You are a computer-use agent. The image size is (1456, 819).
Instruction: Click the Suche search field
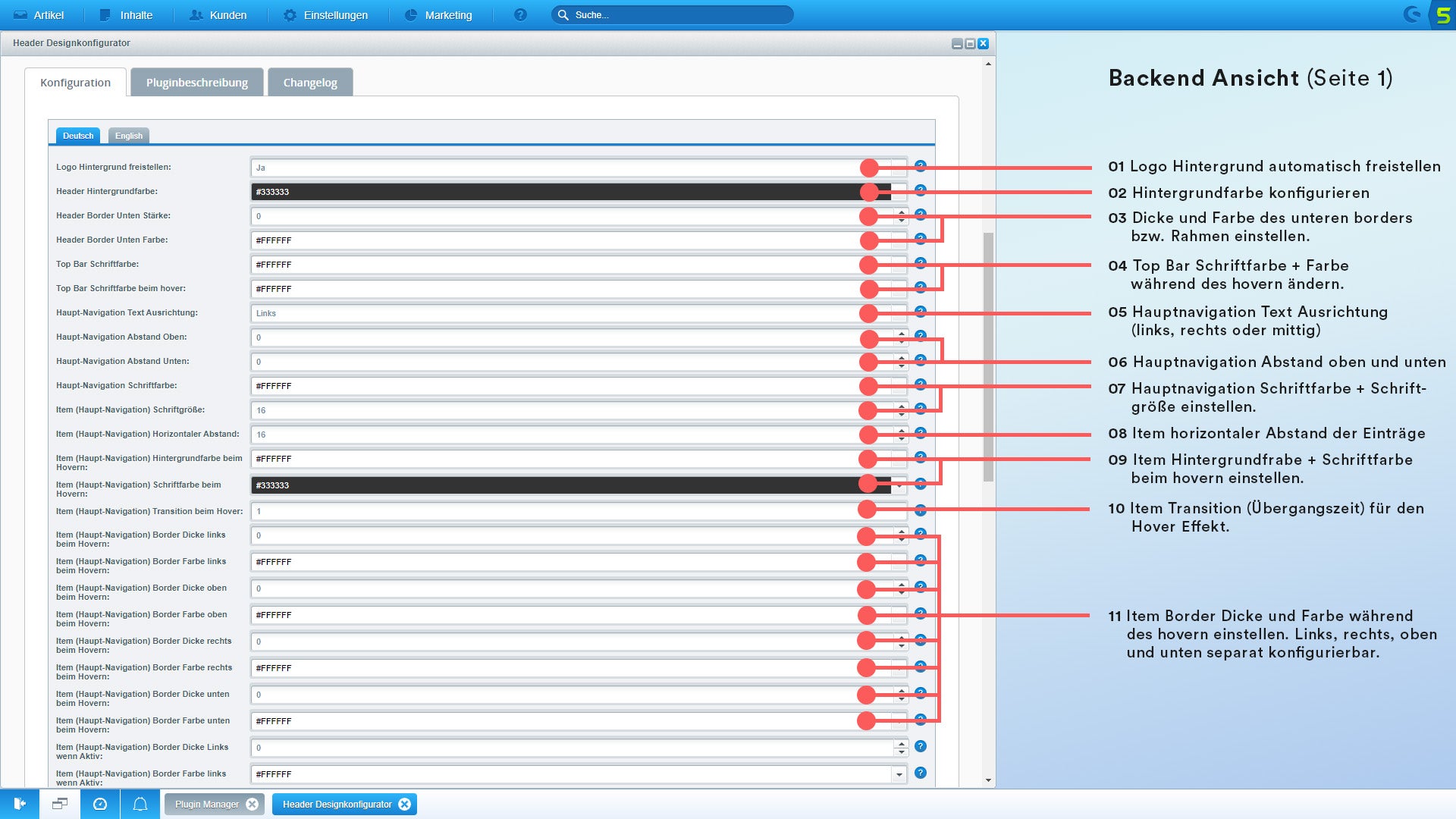click(x=673, y=15)
